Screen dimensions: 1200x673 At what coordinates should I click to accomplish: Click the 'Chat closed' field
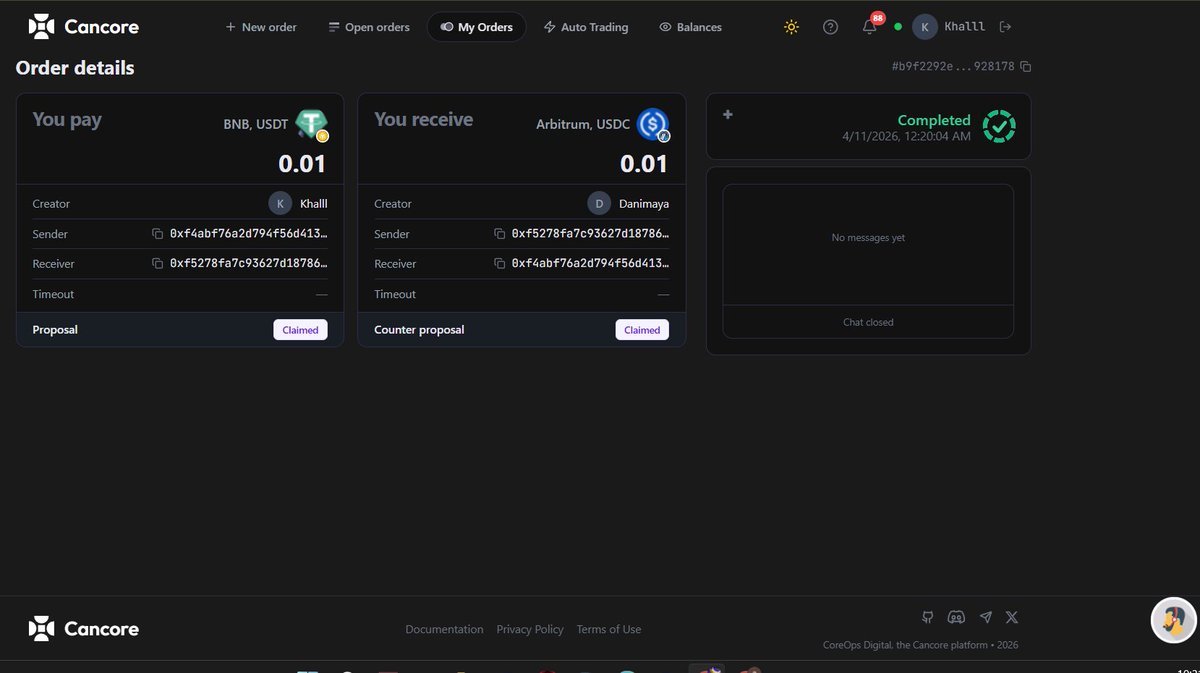868,322
